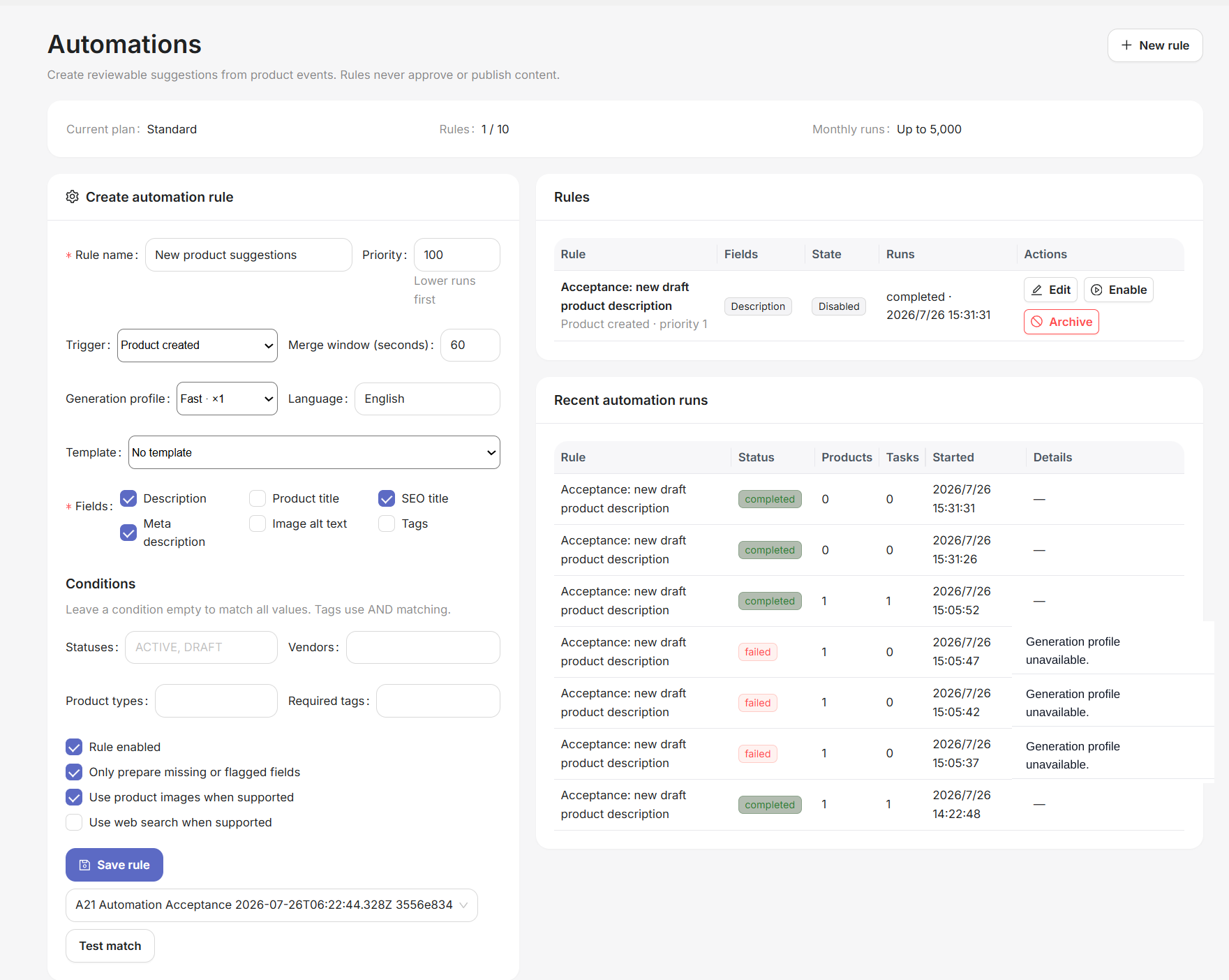Click the Required tags field
This screenshot has width=1229, height=980.
438,701
